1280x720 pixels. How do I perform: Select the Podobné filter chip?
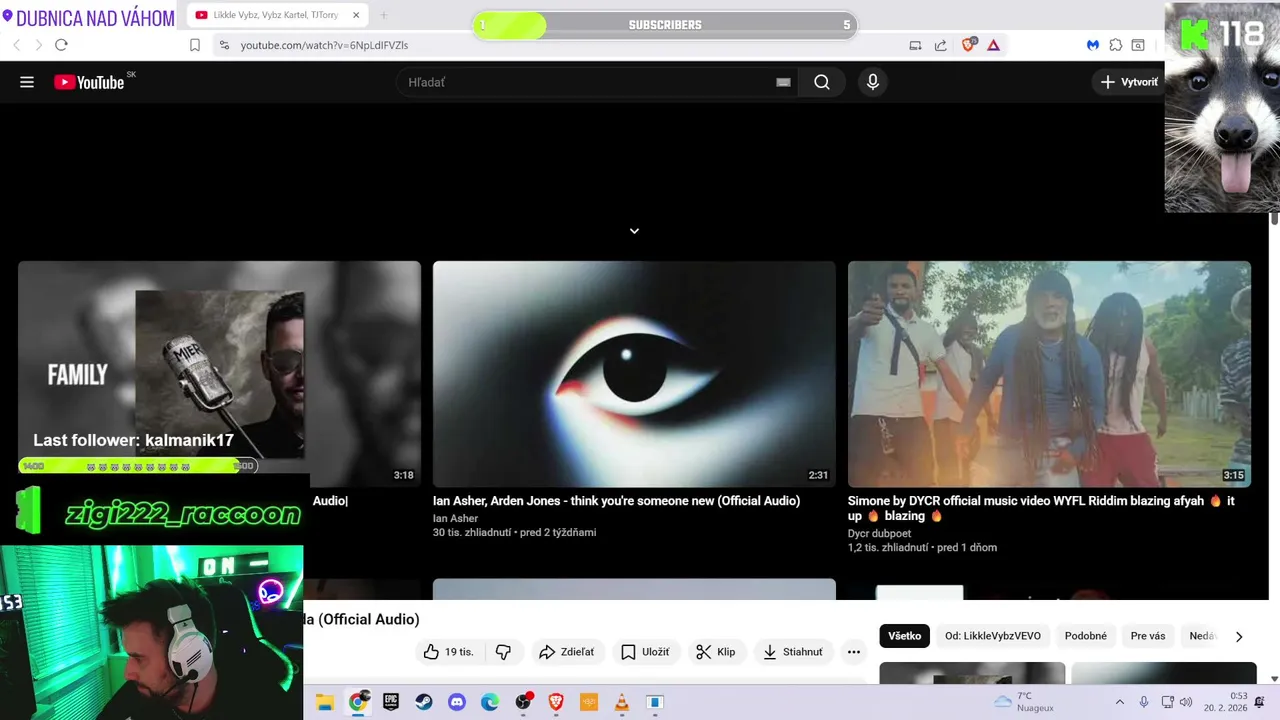[x=1086, y=636]
